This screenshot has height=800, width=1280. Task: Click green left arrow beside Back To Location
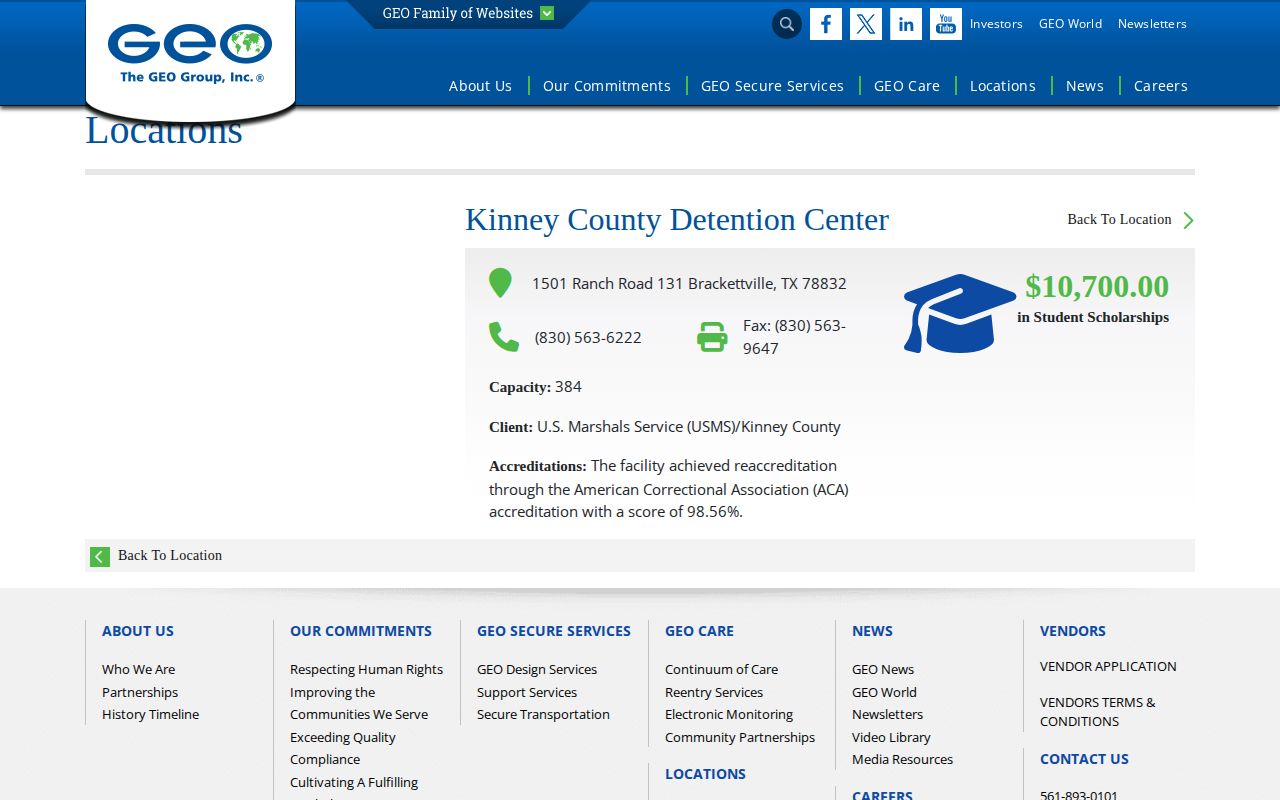pyautogui.click(x=100, y=557)
